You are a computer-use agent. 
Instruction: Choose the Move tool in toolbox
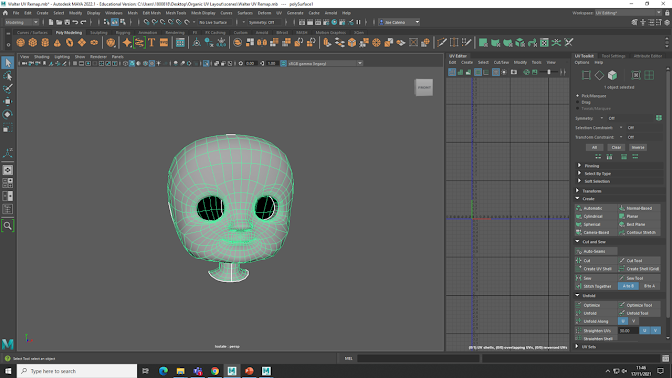coord(8,102)
